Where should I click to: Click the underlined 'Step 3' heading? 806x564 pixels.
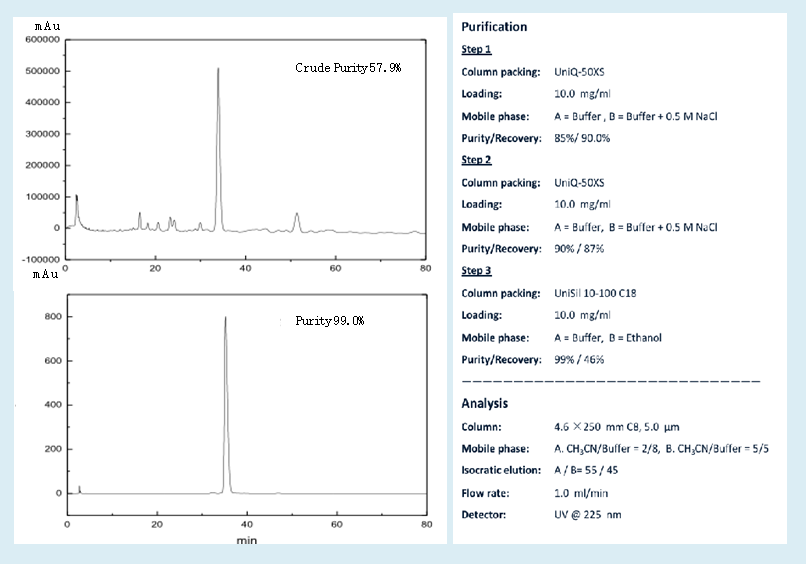[x=476, y=270]
